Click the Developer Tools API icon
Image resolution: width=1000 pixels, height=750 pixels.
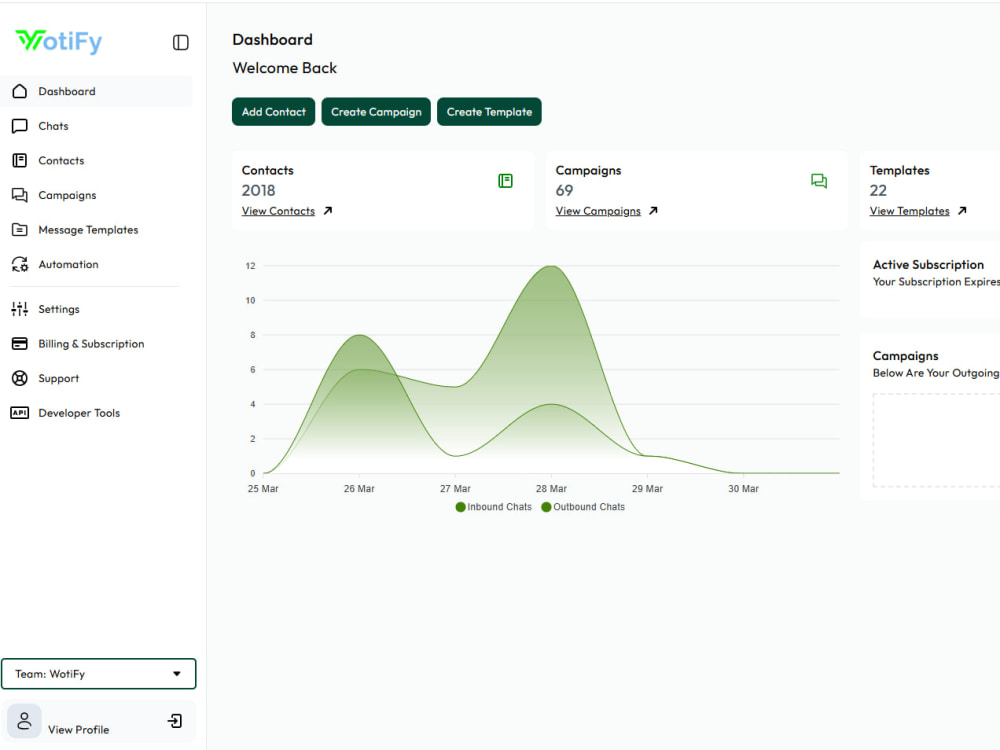20,413
